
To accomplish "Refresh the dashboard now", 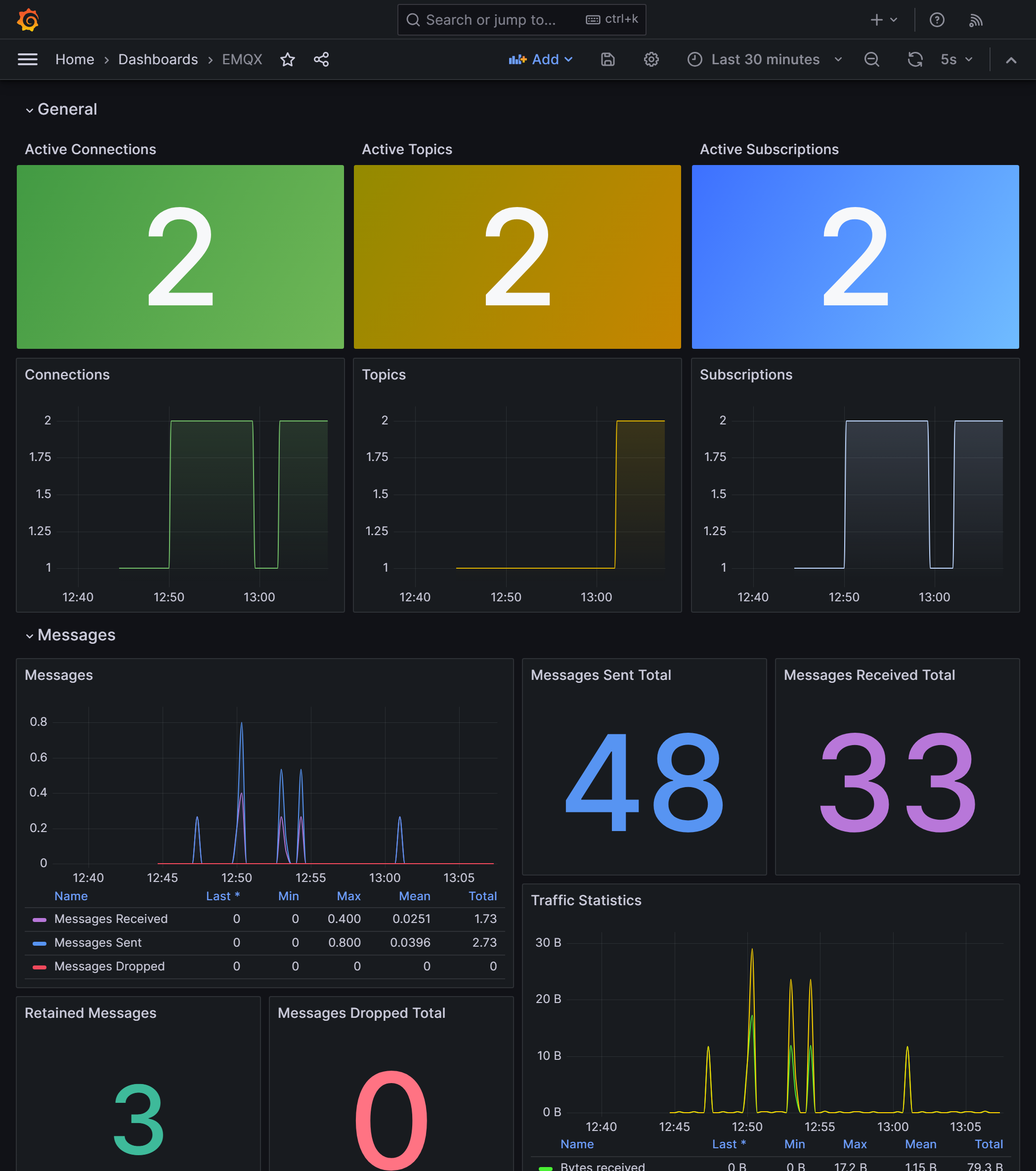I will click(914, 60).
